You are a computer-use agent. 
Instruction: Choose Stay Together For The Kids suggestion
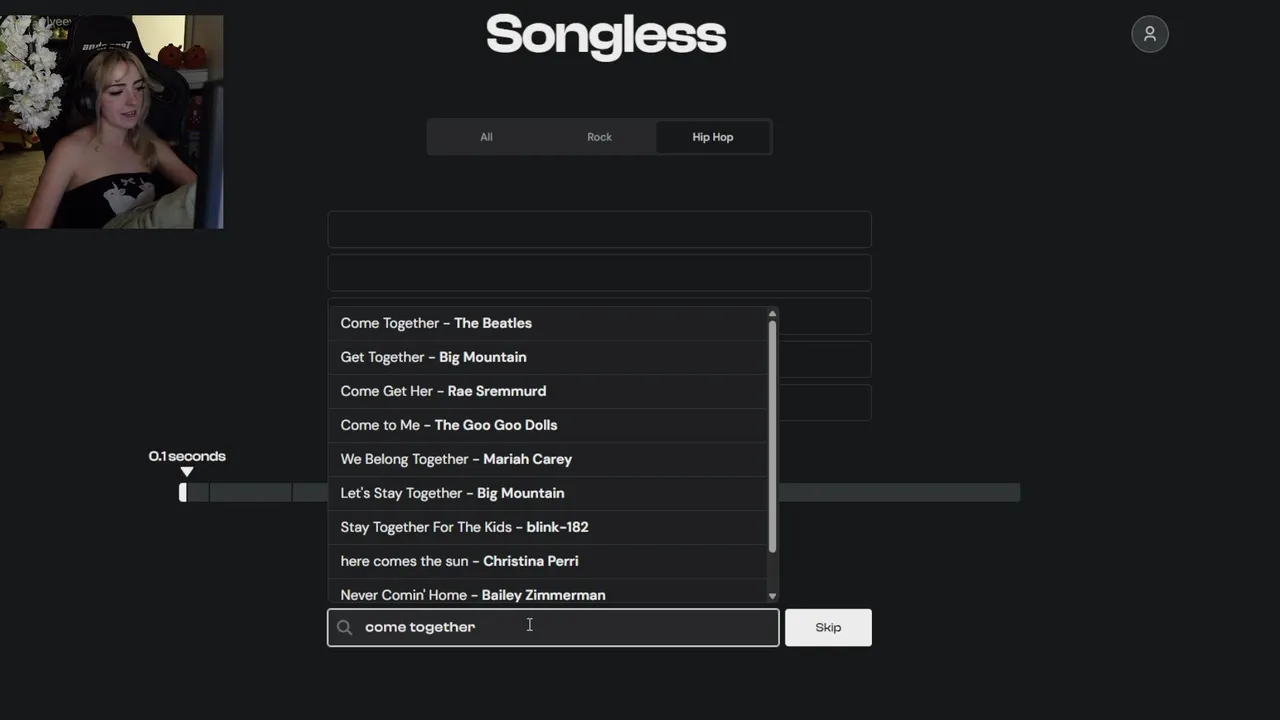click(x=464, y=527)
